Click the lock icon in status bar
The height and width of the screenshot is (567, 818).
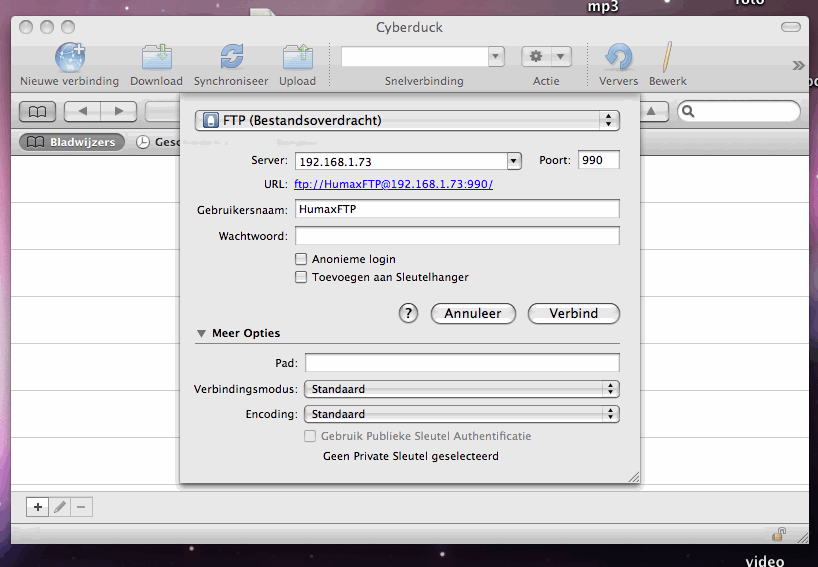tap(779, 534)
